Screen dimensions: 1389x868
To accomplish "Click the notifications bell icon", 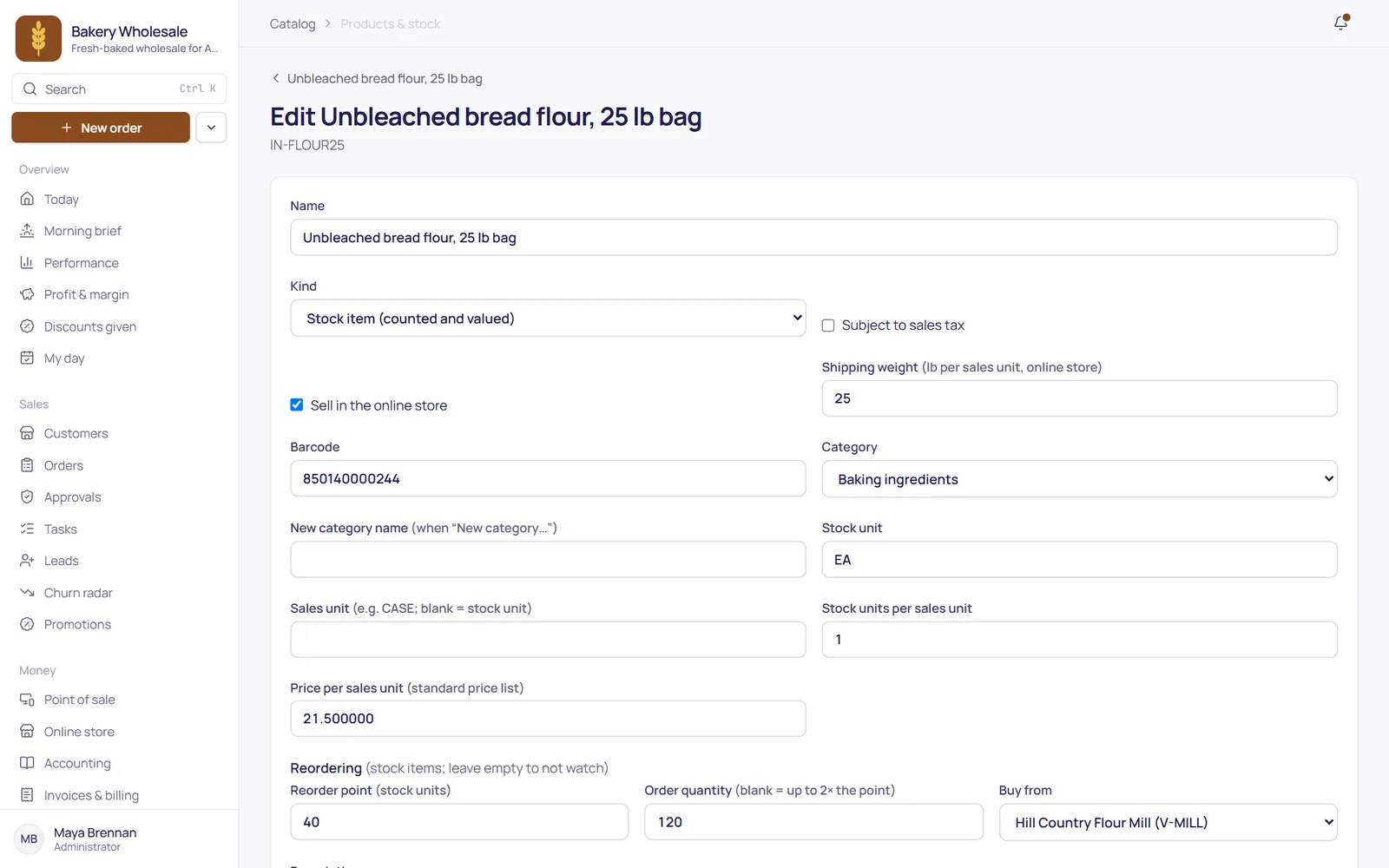I will coord(1340,23).
